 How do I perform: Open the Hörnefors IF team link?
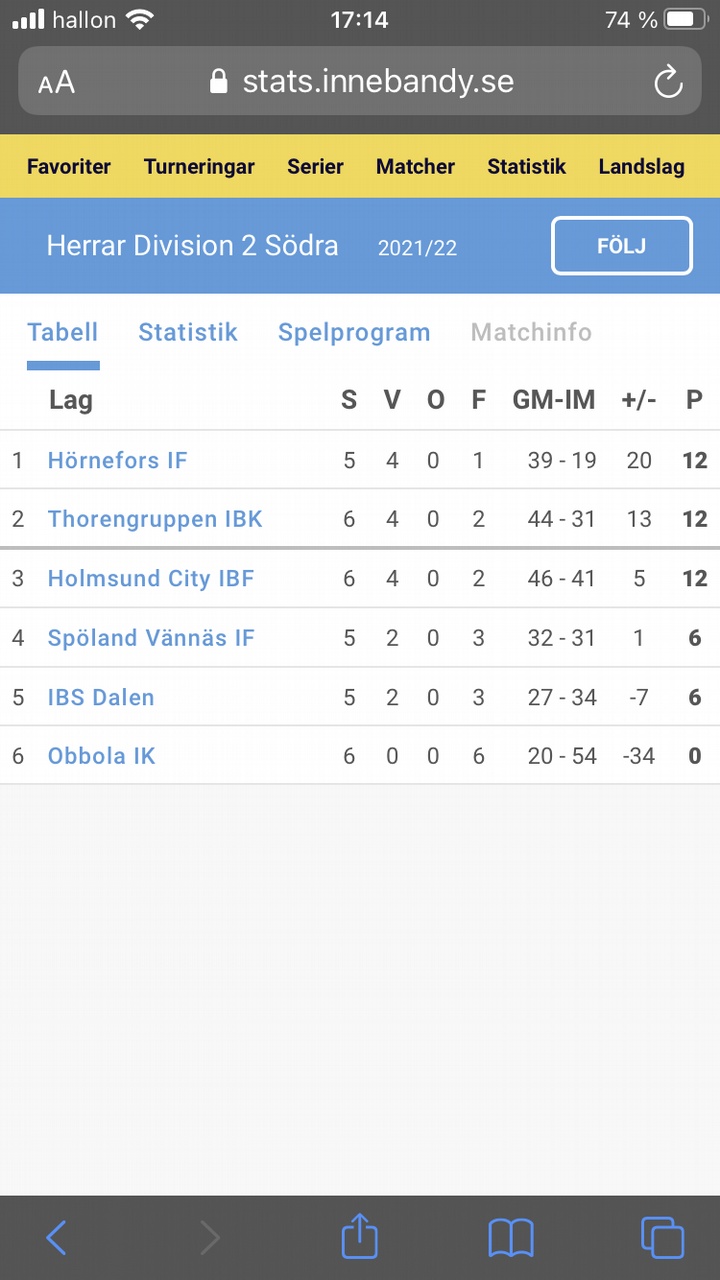pyautogui.click(x=118, y=460)
